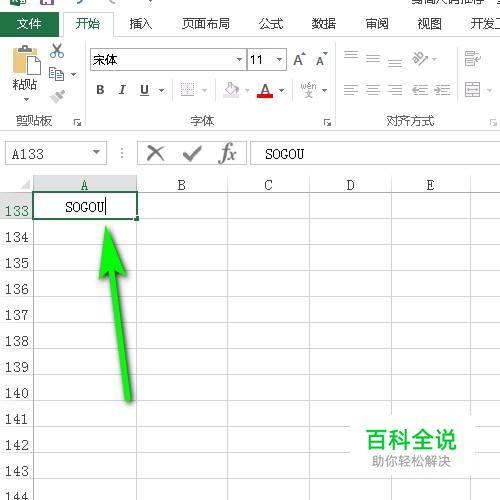Click the Merge and Center icon

pos(473,90)
